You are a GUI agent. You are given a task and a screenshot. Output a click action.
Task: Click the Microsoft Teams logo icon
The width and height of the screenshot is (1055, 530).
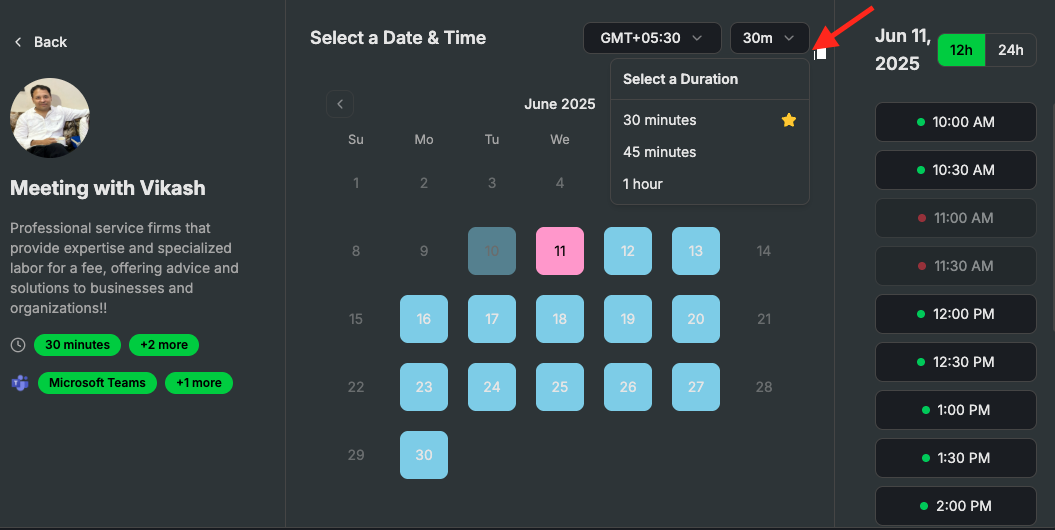[x=20, y=383]
